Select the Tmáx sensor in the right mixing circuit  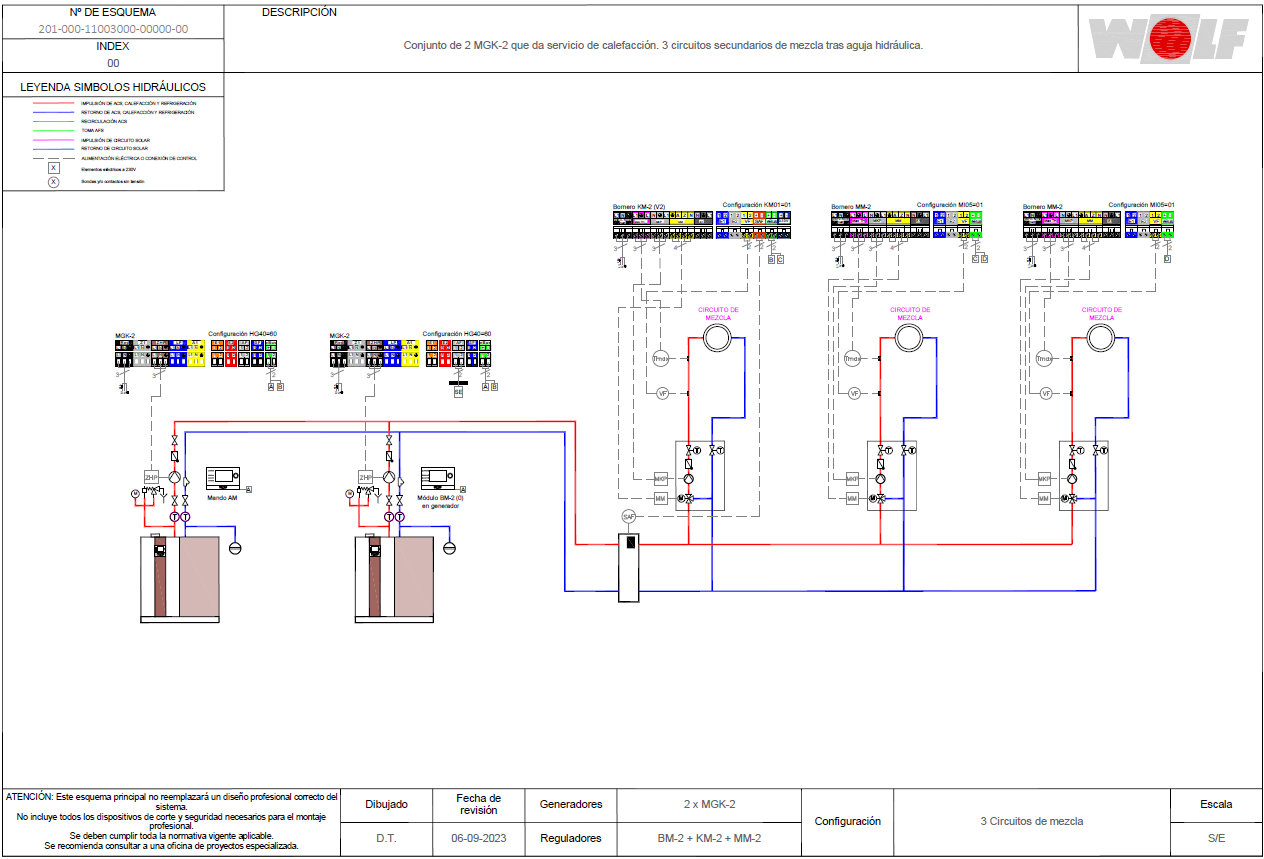tap(1044, 358)
